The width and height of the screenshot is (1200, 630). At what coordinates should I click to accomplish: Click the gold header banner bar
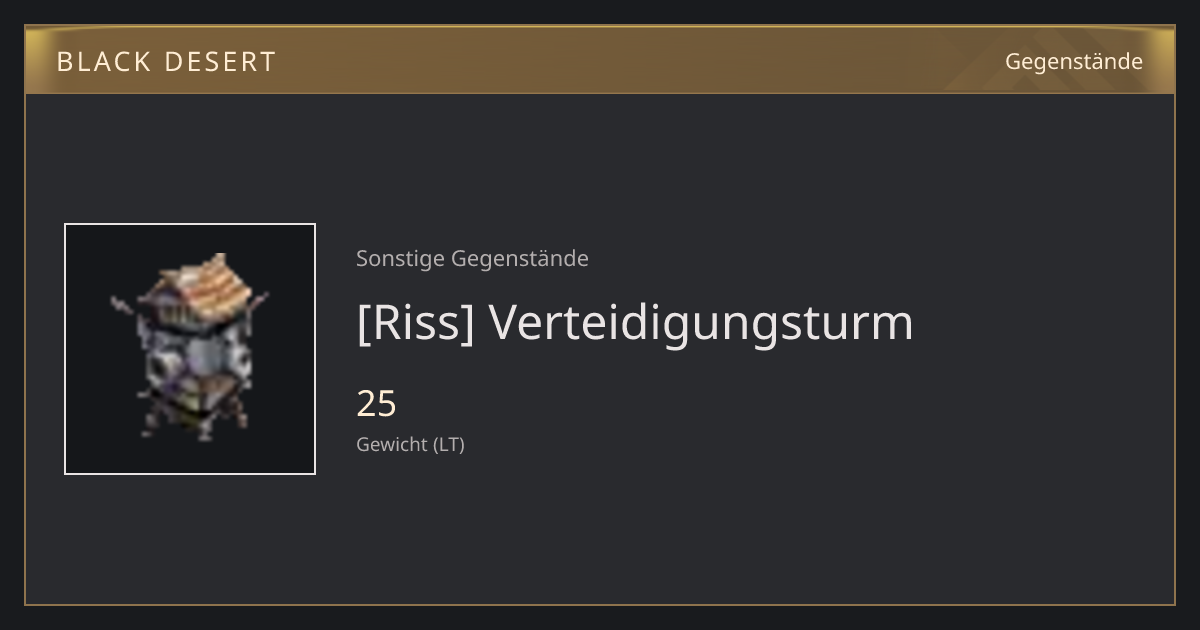click(x=600, y=60)
